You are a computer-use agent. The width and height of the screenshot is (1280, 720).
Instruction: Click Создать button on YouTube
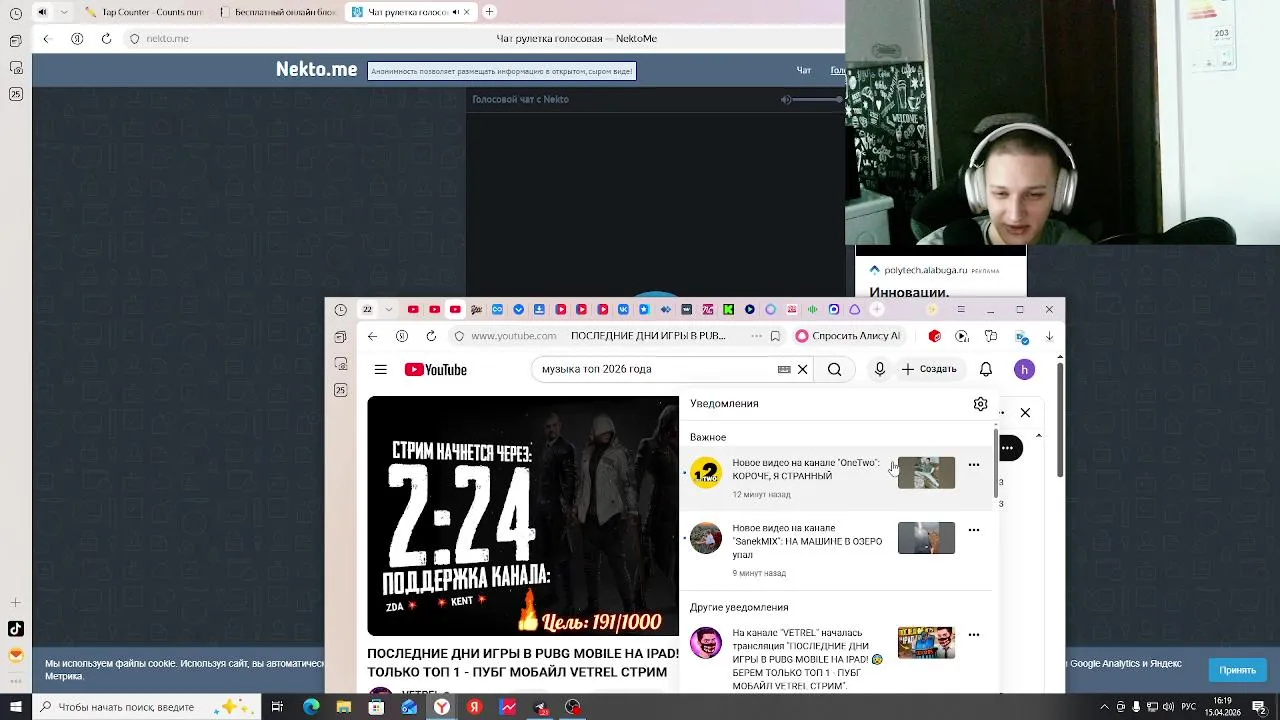pos(929,369)
